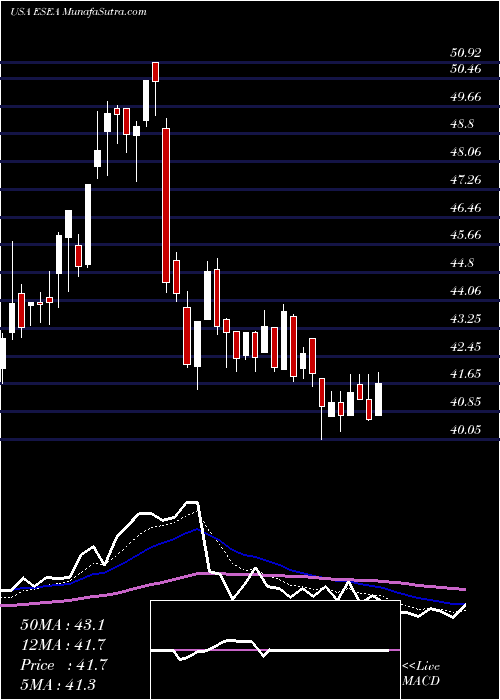Click inside the MACD inset chart box
500x700 pixels.
tap(275, 650)
